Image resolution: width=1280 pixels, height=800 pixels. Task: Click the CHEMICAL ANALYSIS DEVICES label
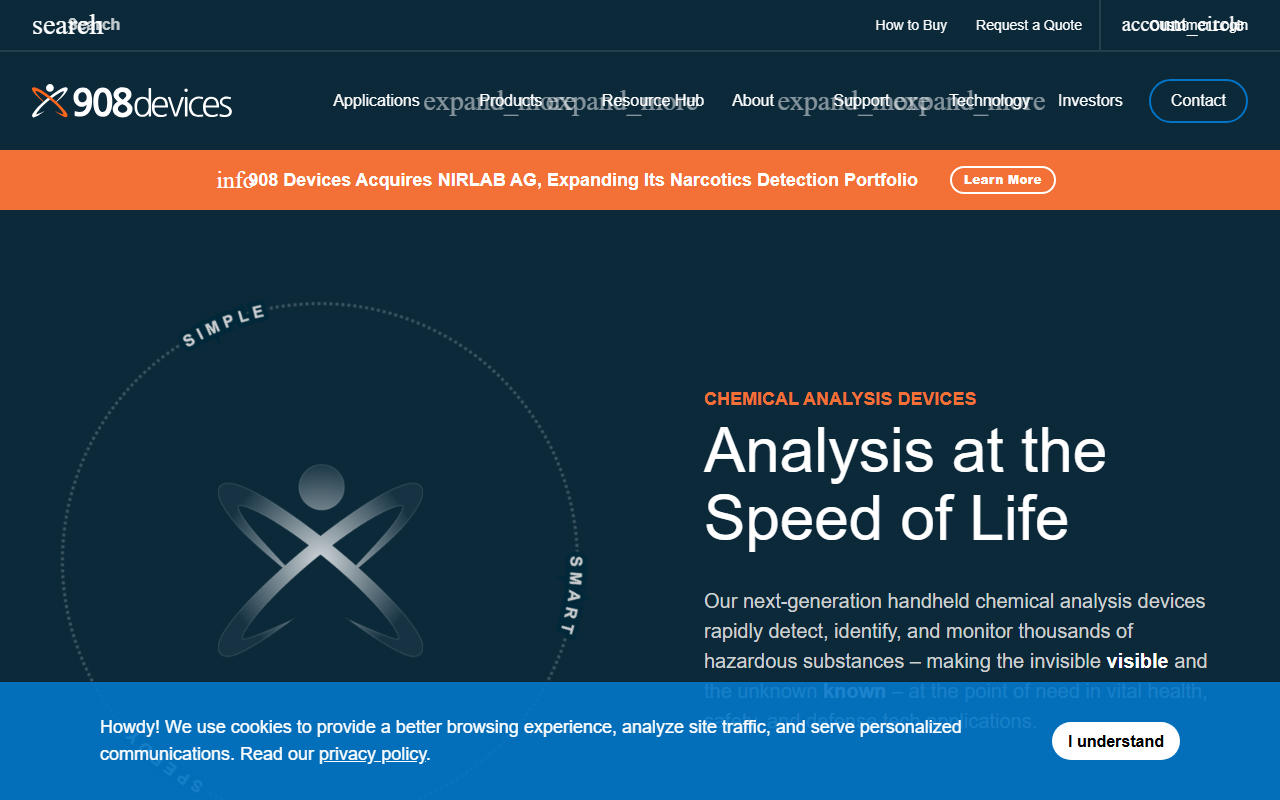(840, 399)
